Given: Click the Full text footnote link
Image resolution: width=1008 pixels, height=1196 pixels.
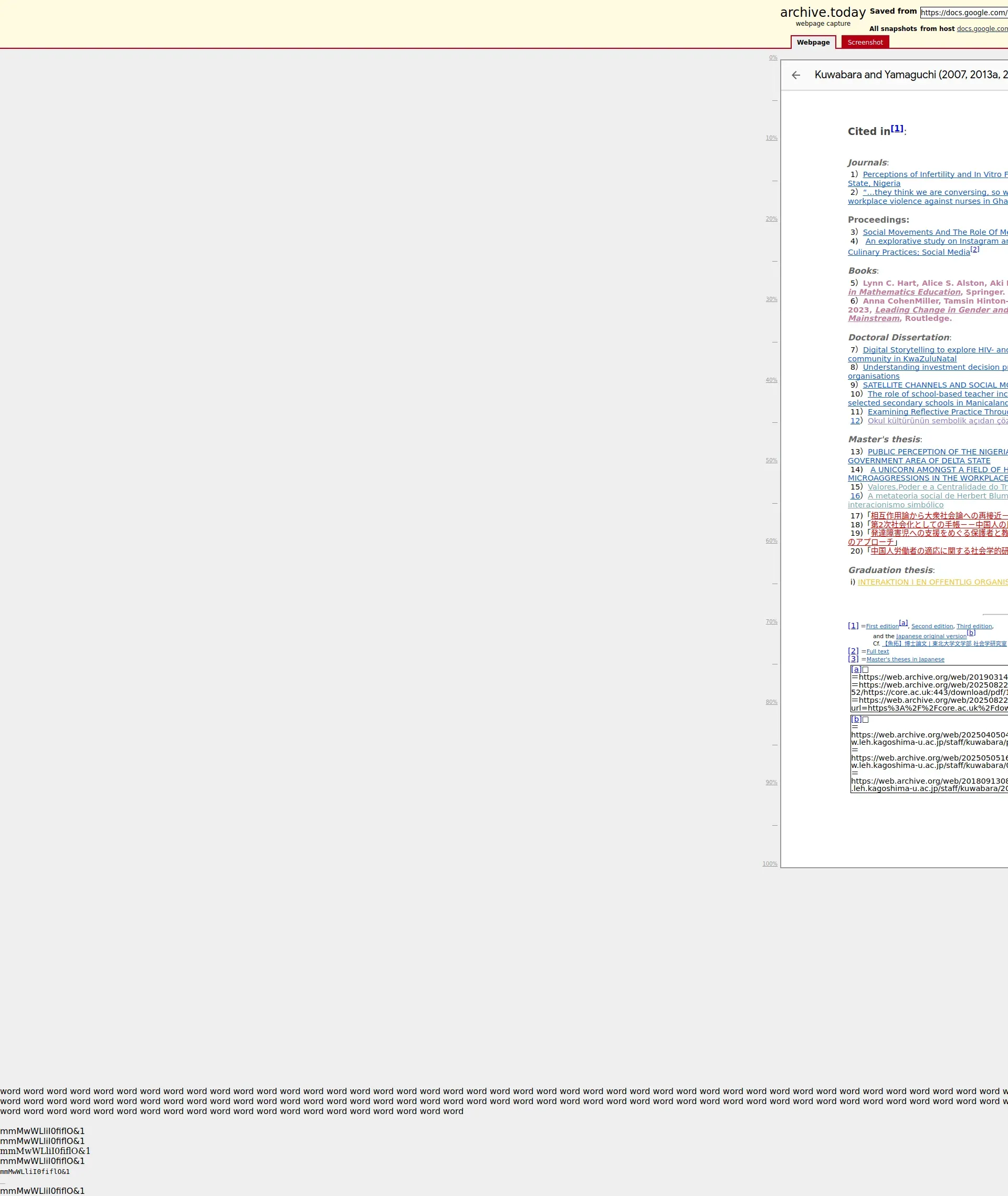Looking at the screenshot, I should 877,652.
